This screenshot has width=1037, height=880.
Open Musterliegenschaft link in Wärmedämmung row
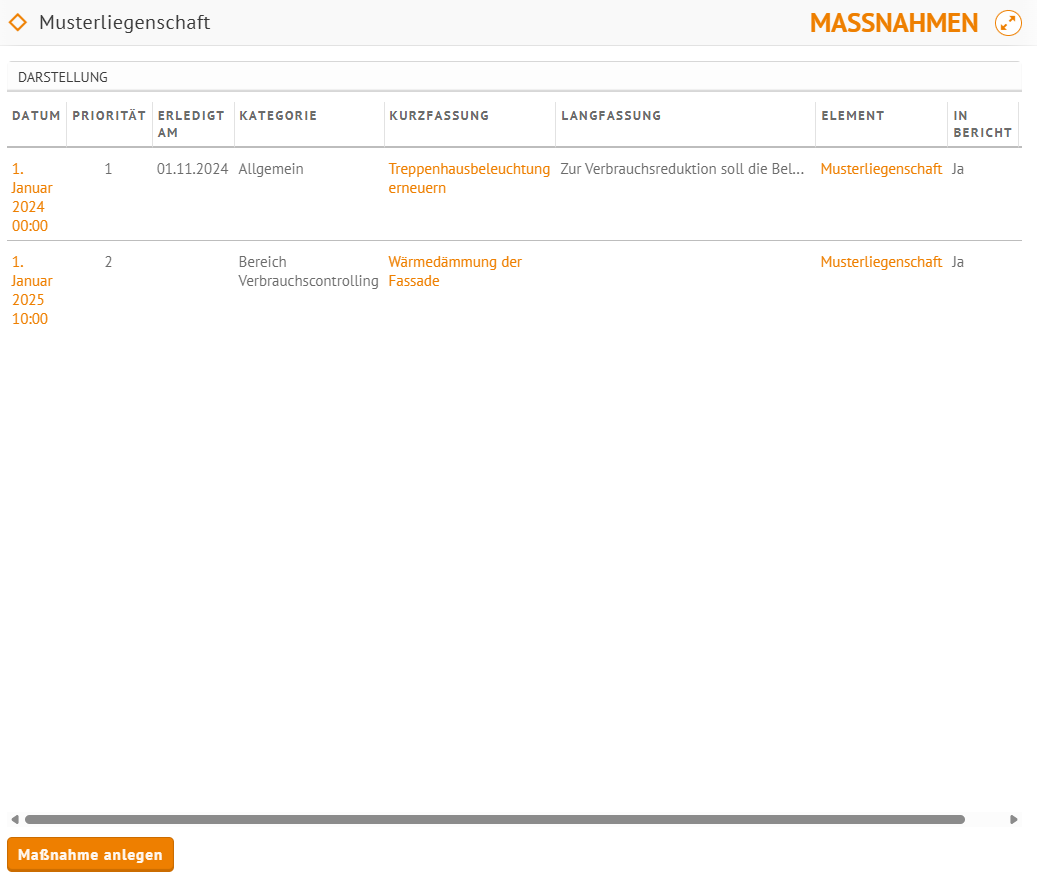(881, 262)
